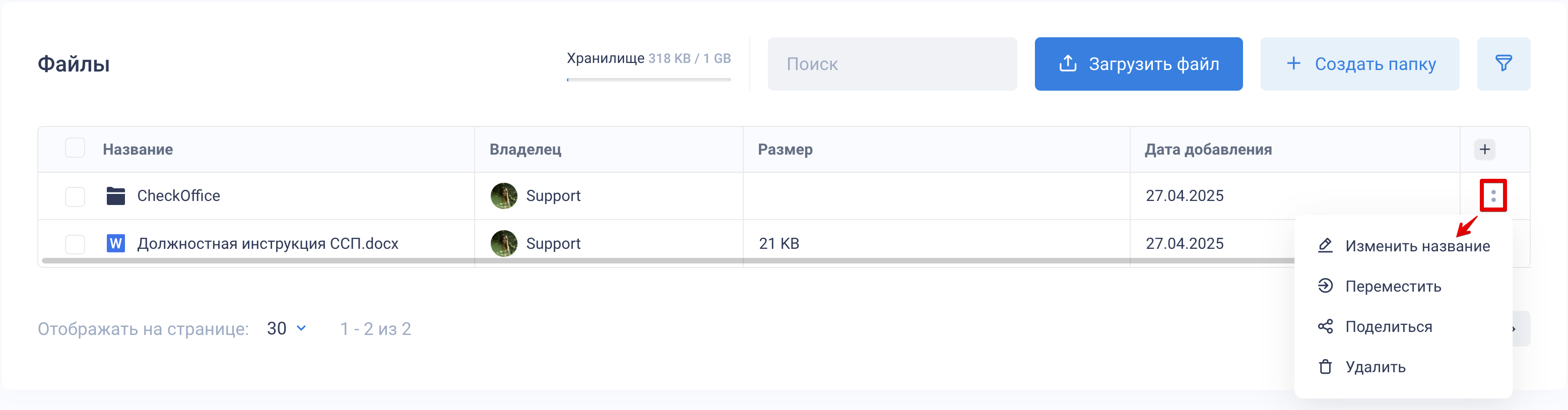Click Support avatar in docx row
1568x410 pixels.
click(503, 243)
